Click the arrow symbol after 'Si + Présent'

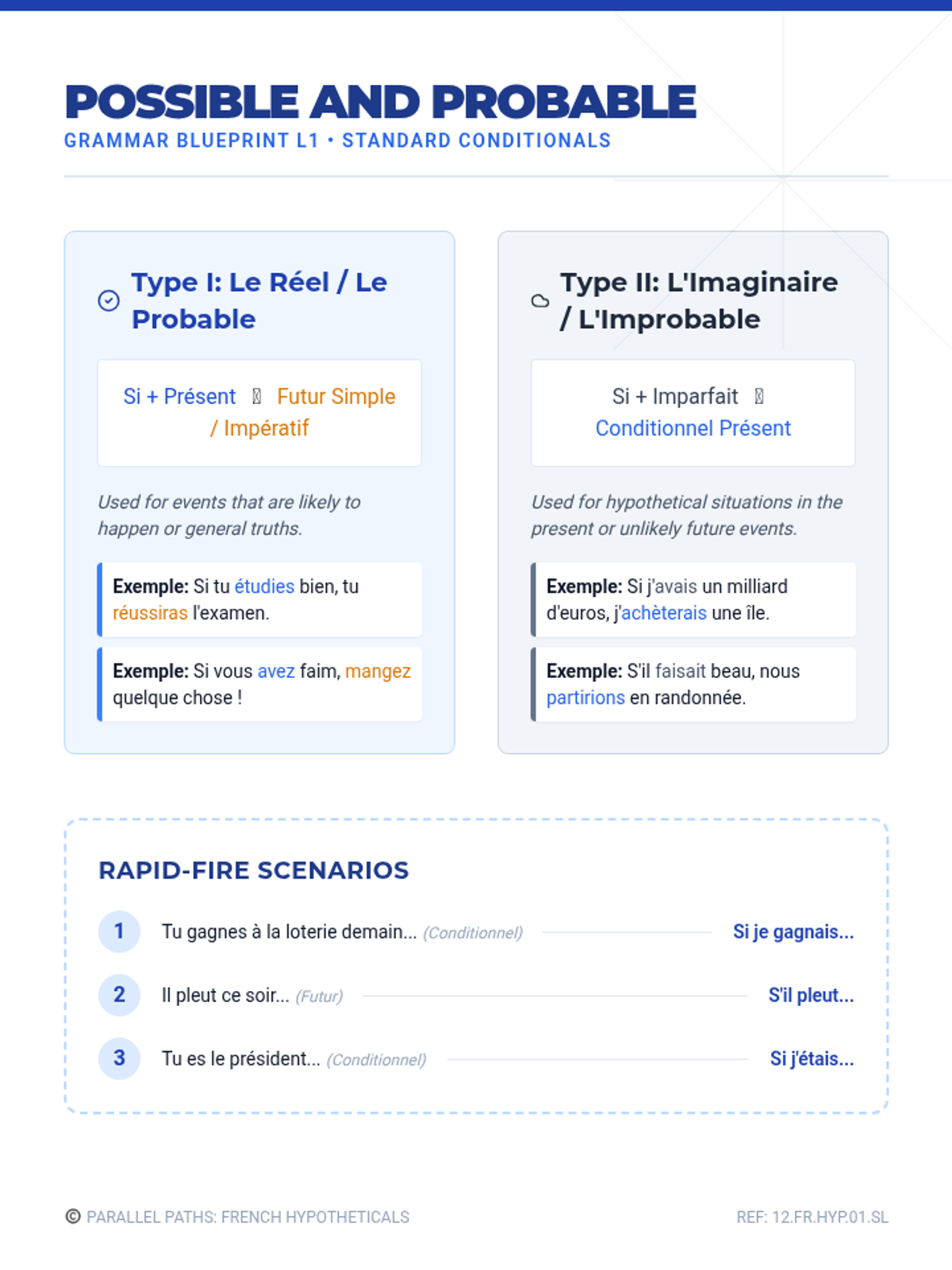point(256,396)
